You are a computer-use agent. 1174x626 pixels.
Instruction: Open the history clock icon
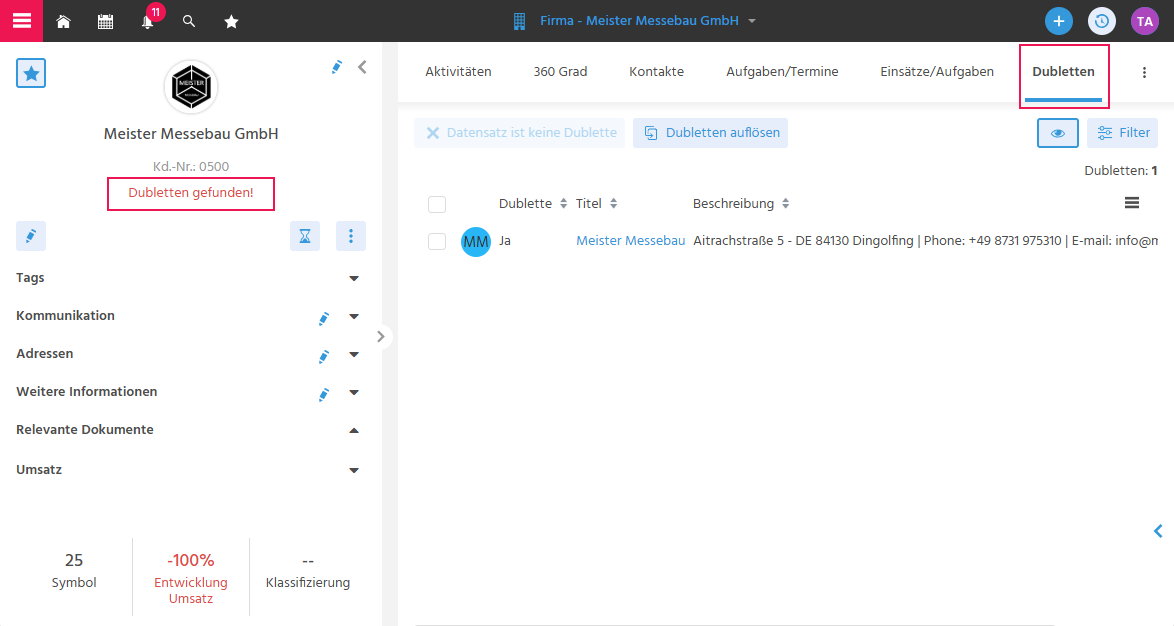click(1101, 21)
